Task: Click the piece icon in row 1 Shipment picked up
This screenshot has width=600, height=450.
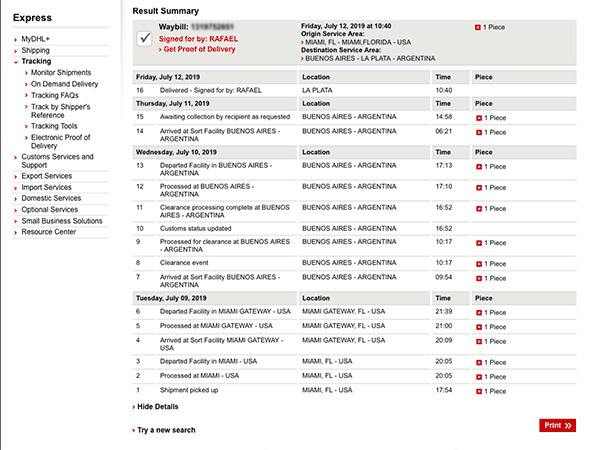Action: (479, 392)
